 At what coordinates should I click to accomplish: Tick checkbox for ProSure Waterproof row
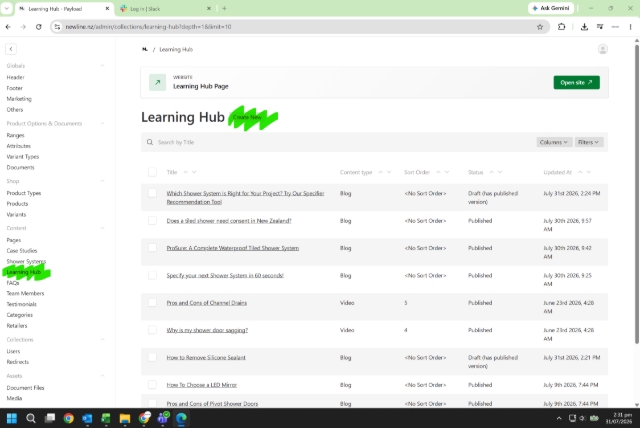pyautogui.click(x=152, y=248)
